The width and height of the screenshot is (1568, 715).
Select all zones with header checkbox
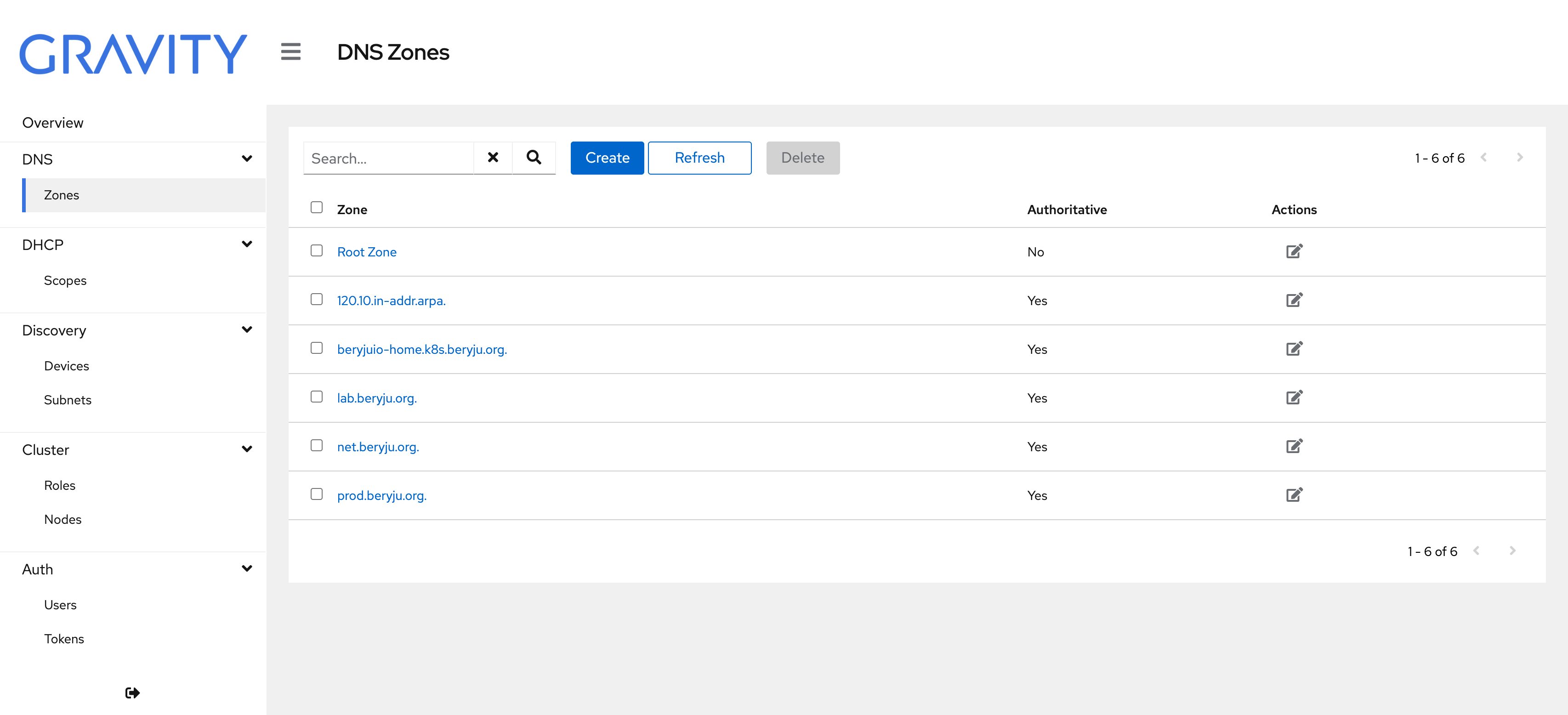(317, 208)
